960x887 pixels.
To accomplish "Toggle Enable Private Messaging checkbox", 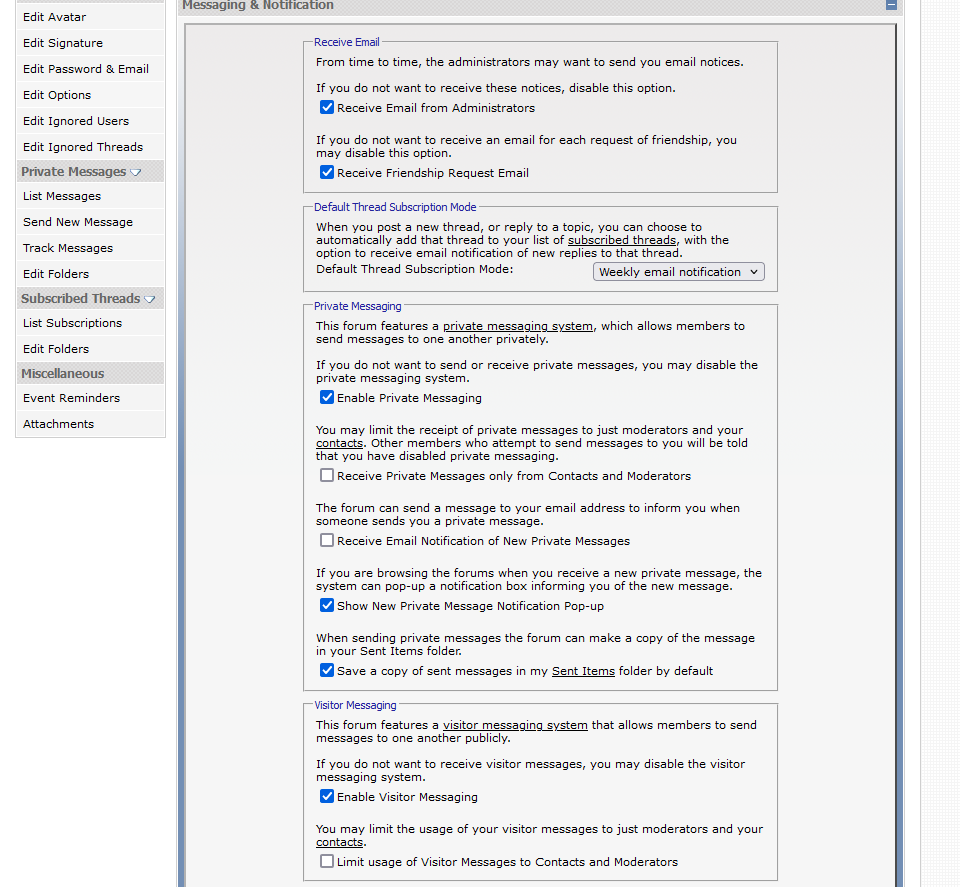I will (327, 398).
